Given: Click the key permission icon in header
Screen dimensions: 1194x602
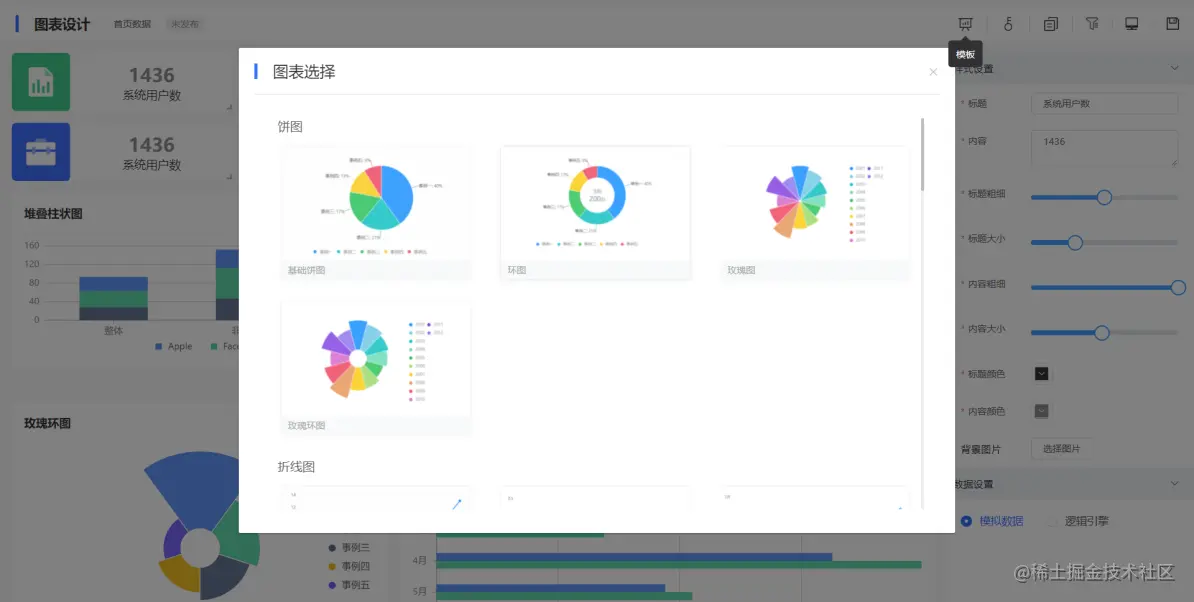Looking at the screenshot, I should pyautogui.click(x=1008, y=24).
